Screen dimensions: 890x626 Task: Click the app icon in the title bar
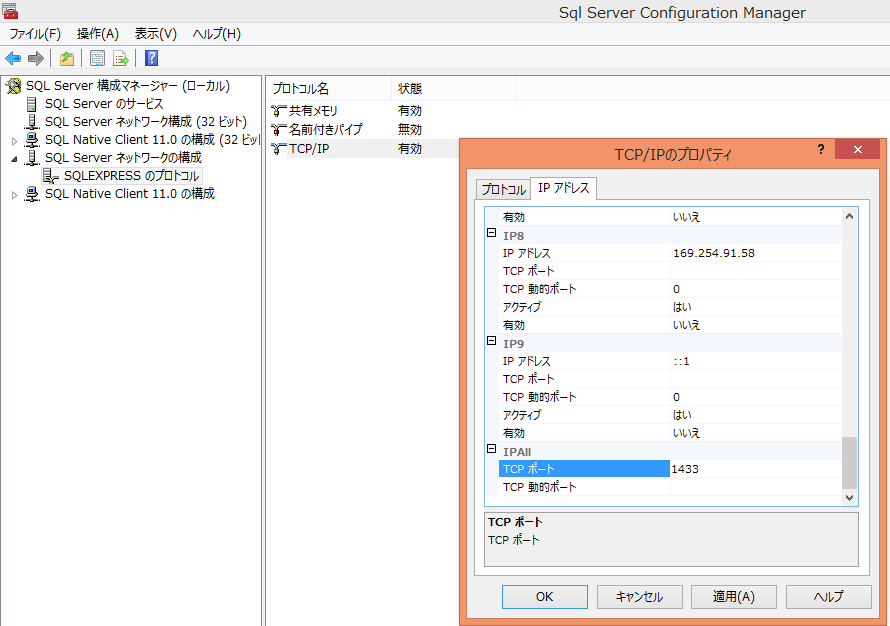tap(10, 11)
